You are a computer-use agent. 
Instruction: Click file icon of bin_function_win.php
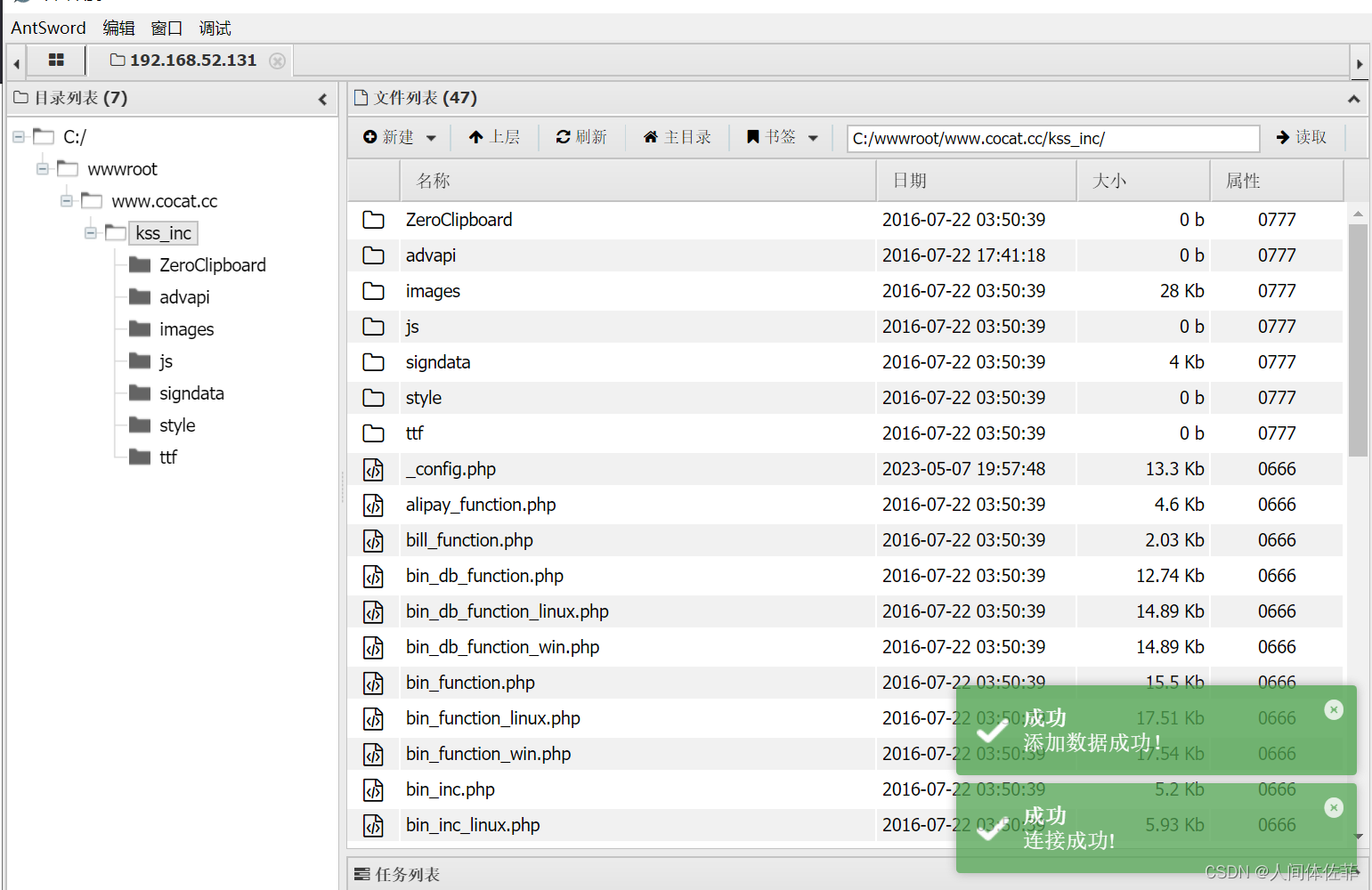(x=373, y=754)
